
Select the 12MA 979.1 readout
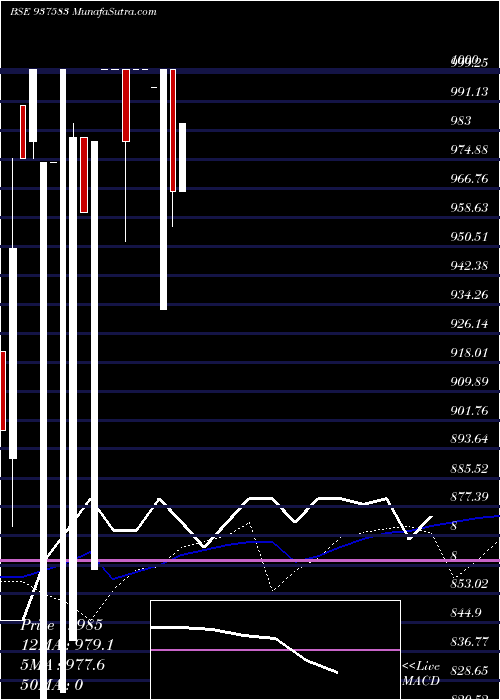click(x=67, y=645)
